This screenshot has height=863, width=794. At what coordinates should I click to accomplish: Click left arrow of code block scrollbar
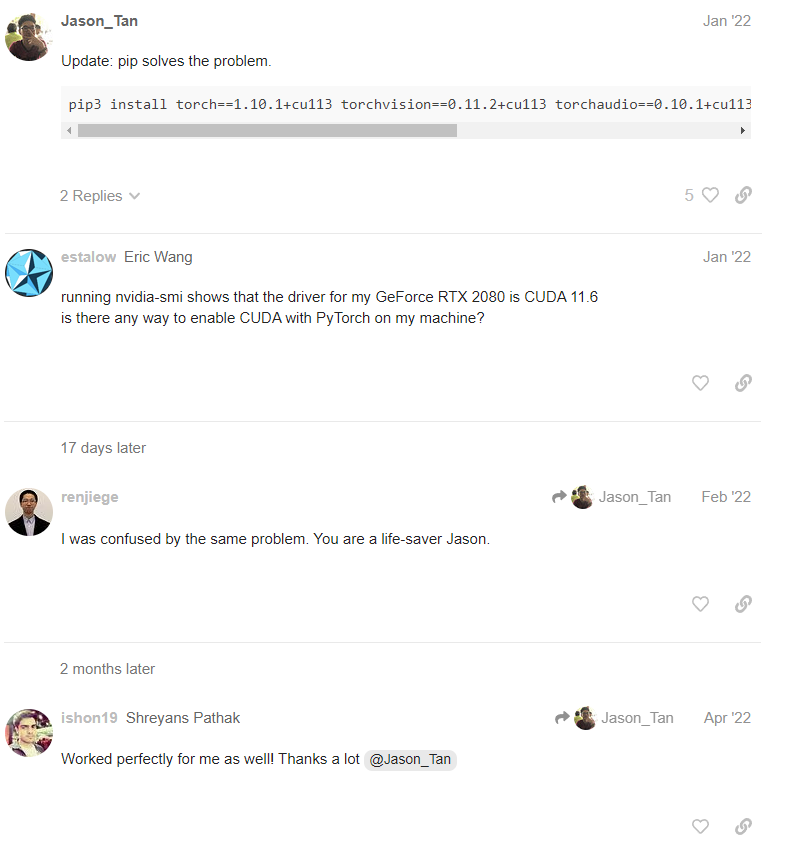[x=69, y=130]
